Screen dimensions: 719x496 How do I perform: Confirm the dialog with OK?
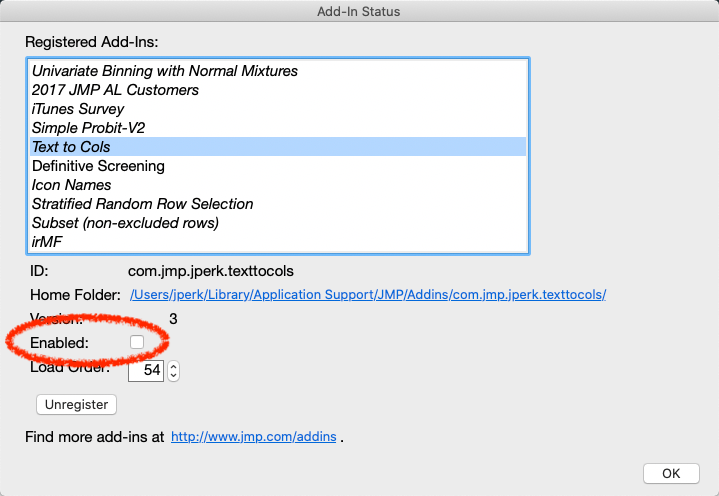(671, 474)
